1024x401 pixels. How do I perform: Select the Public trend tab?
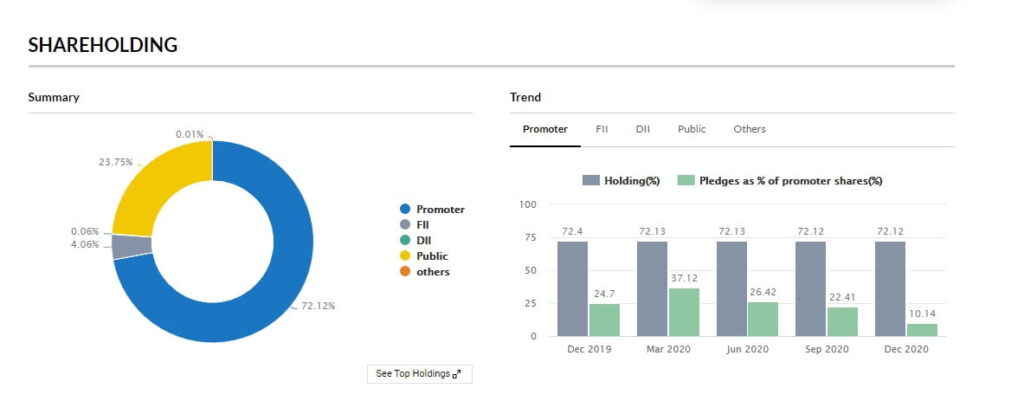click(x=691, y=129)
